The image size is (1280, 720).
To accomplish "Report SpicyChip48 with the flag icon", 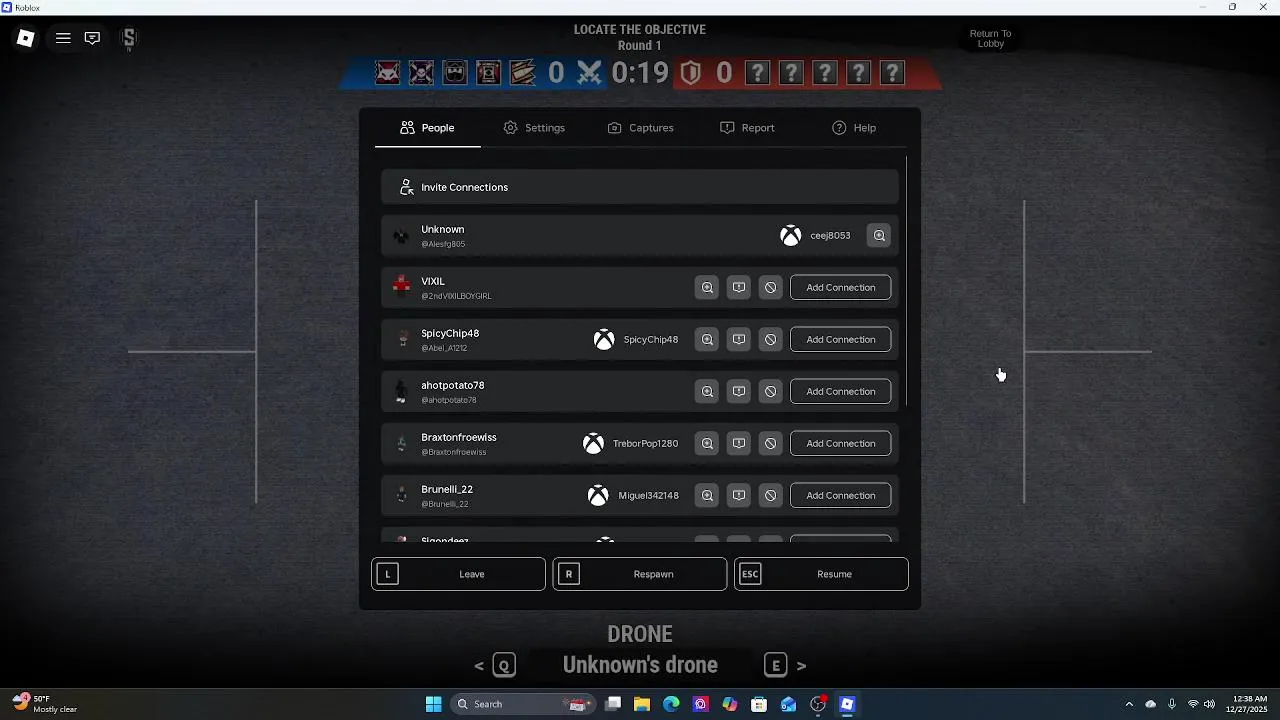I will pos(739,339).
